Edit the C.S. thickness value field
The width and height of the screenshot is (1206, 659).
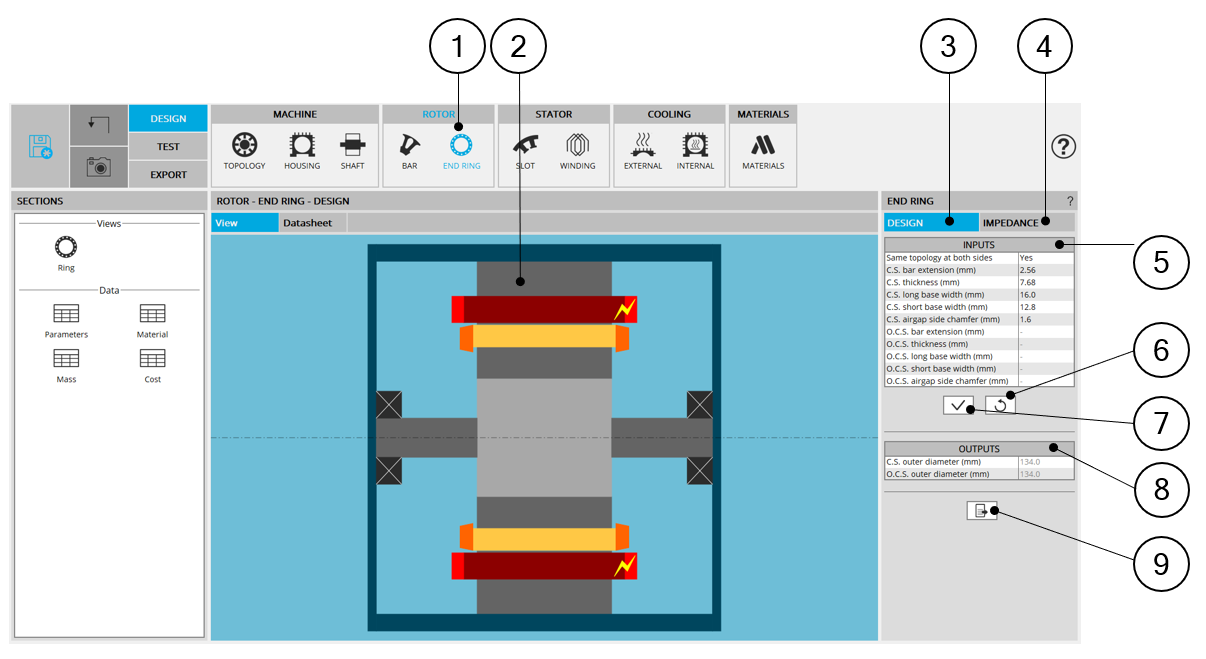[x=1044, y=283]
